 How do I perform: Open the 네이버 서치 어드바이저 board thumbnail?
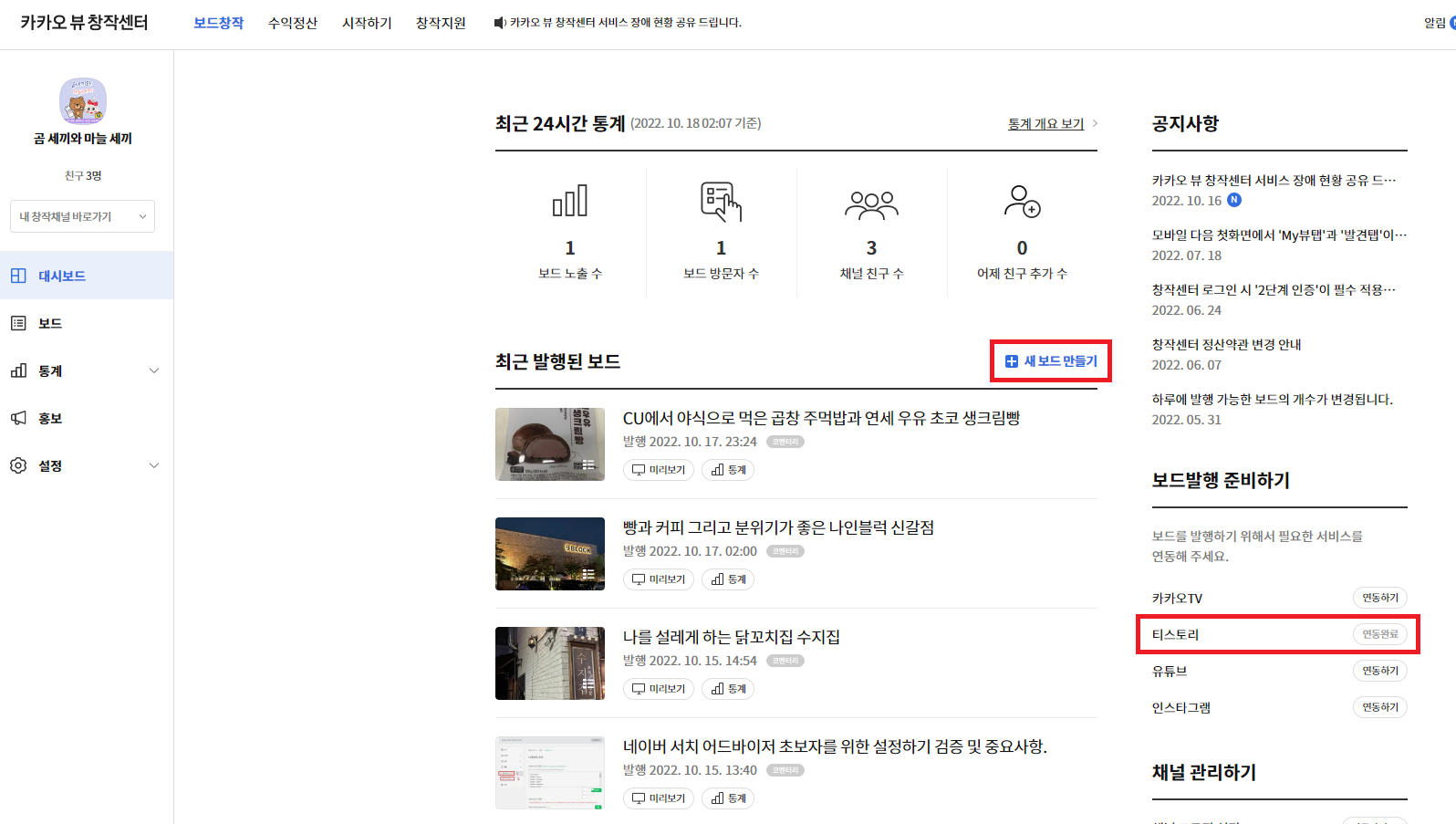point(550,773)
